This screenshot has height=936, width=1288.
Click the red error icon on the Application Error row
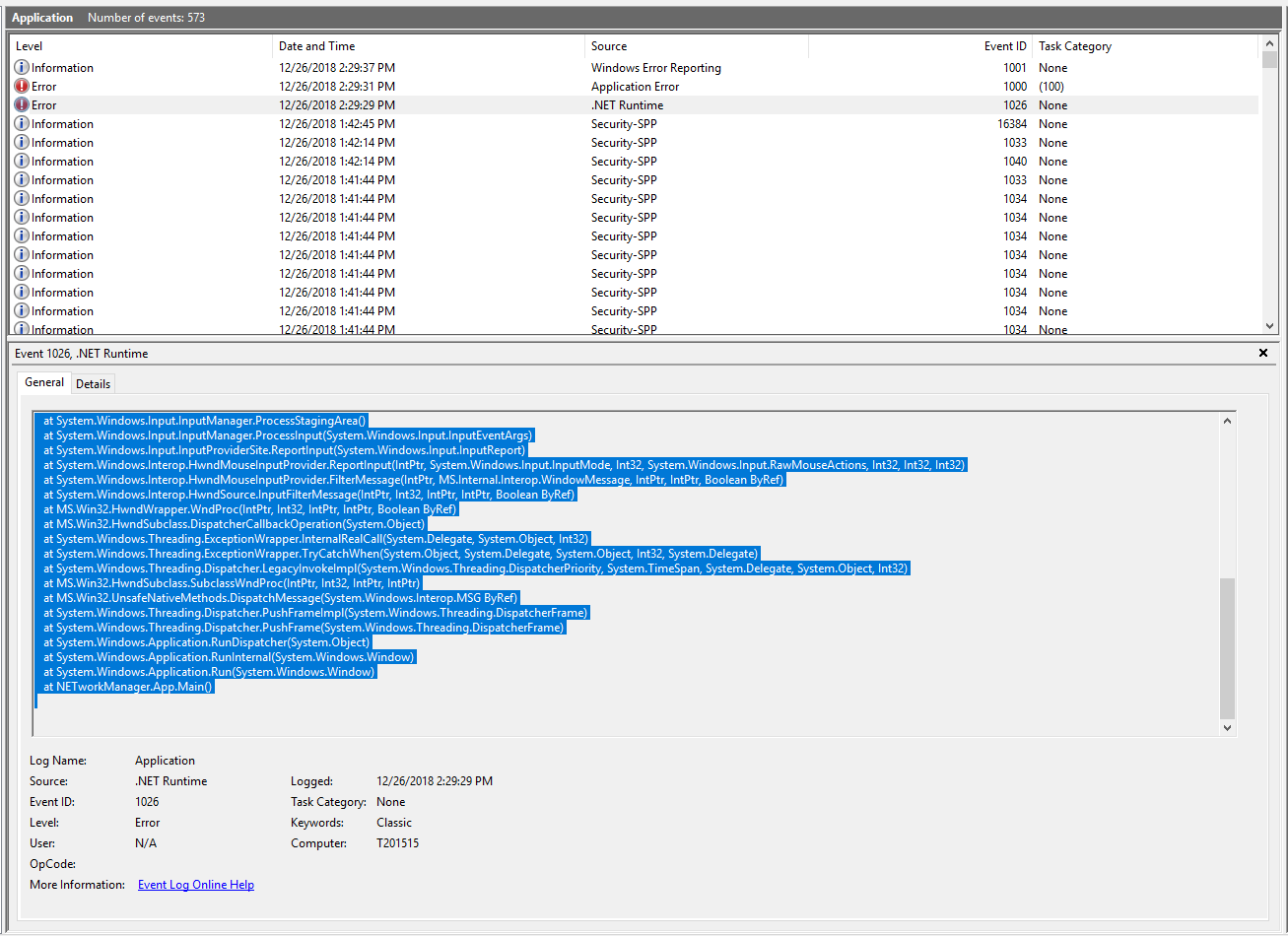pos(21,86)
